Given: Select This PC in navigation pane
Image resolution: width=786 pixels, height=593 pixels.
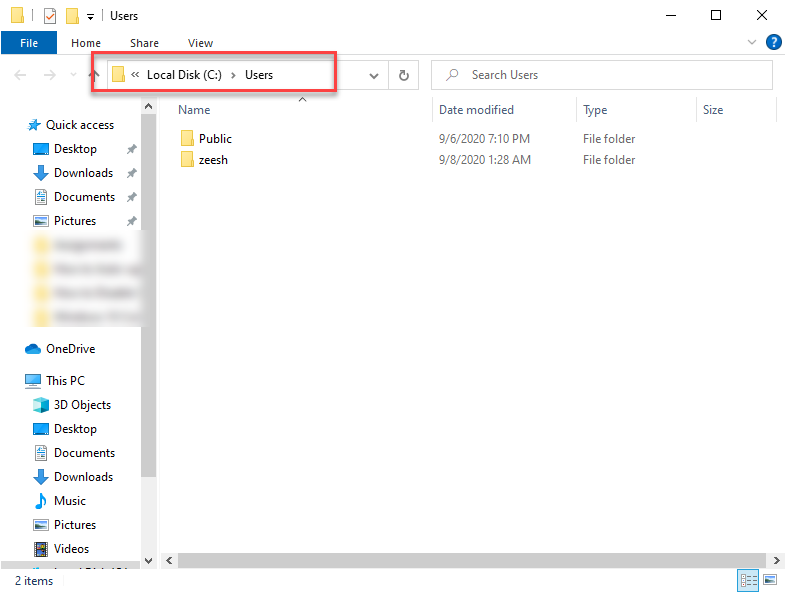Looking at the screenshot, I should pos(65,381).
